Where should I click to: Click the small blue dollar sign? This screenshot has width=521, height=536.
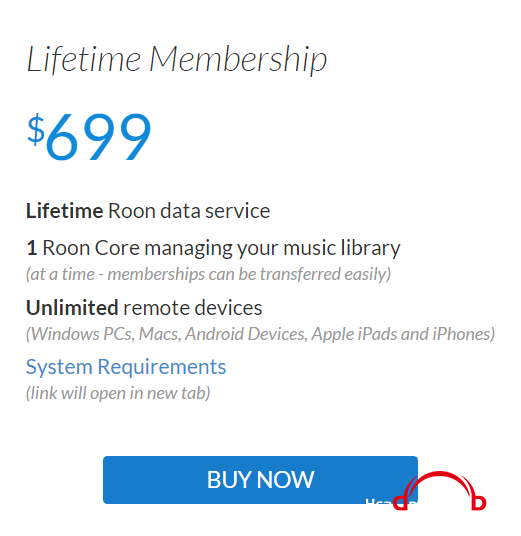tap(36, 130)
